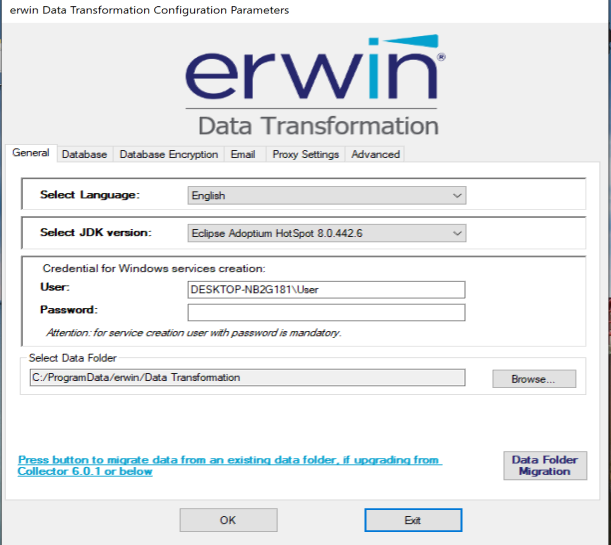Select the Proxy Settings tab

tap(306, 154)
